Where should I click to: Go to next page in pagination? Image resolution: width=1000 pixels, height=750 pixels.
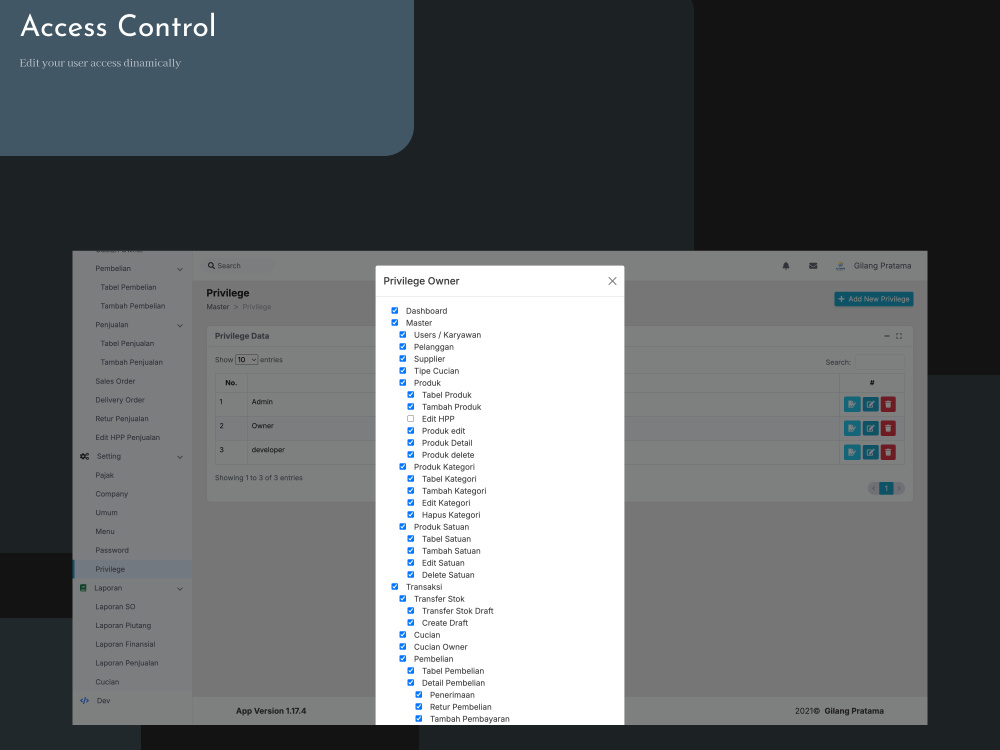point(899,489)
